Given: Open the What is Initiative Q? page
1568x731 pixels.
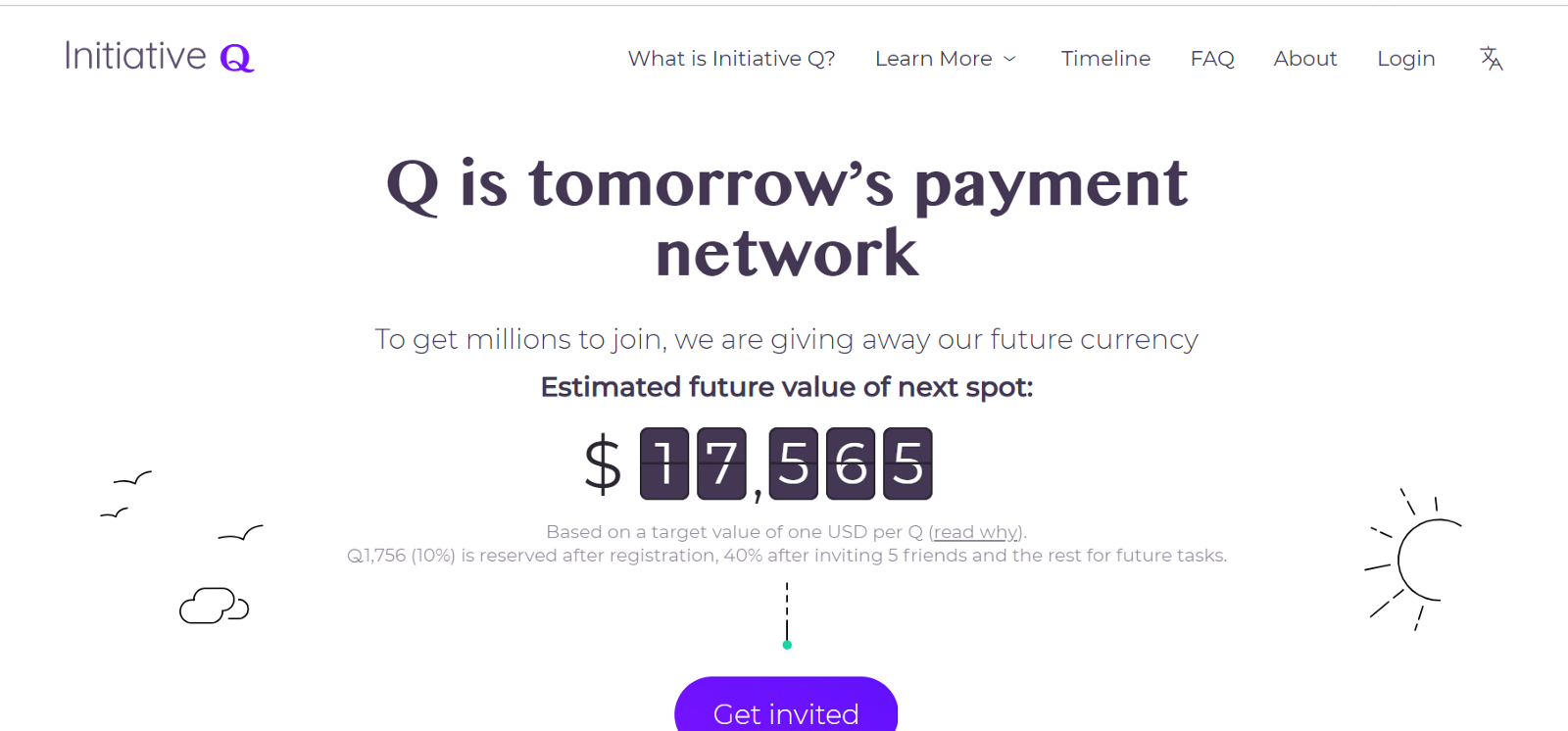Looking at the screenshot, I should tap(731, 59).
